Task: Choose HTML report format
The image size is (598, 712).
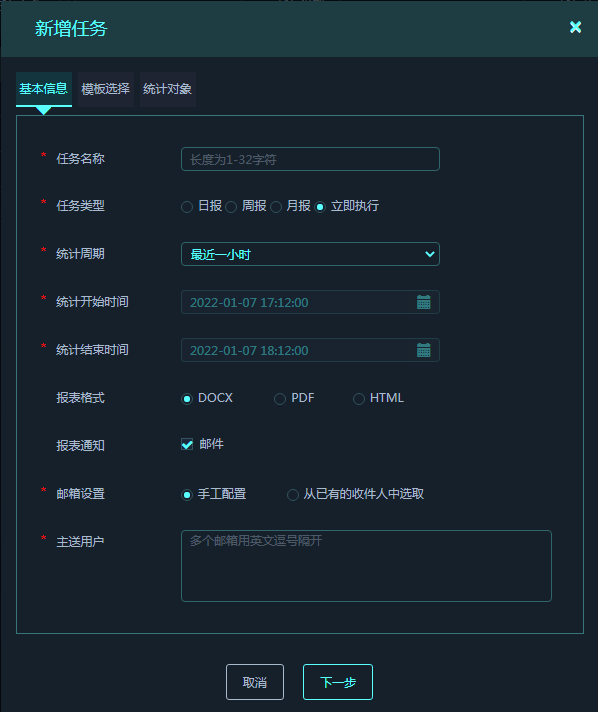Action: (x=359, y=399)
